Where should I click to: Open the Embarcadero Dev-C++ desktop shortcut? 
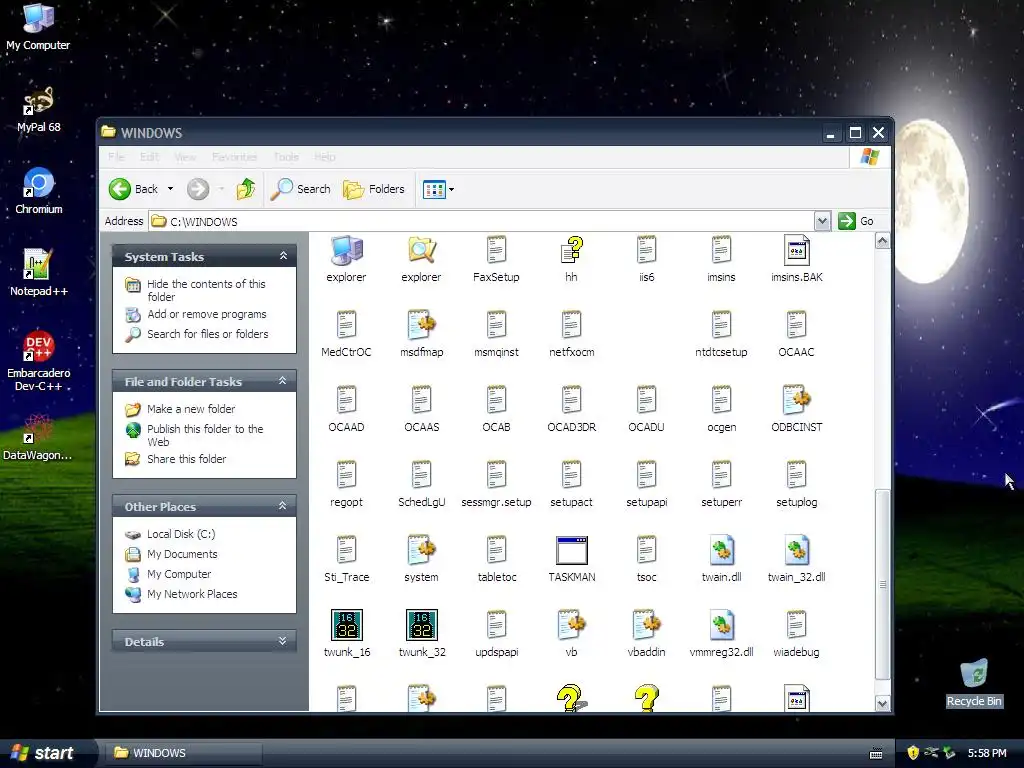(x=39, y=360)
